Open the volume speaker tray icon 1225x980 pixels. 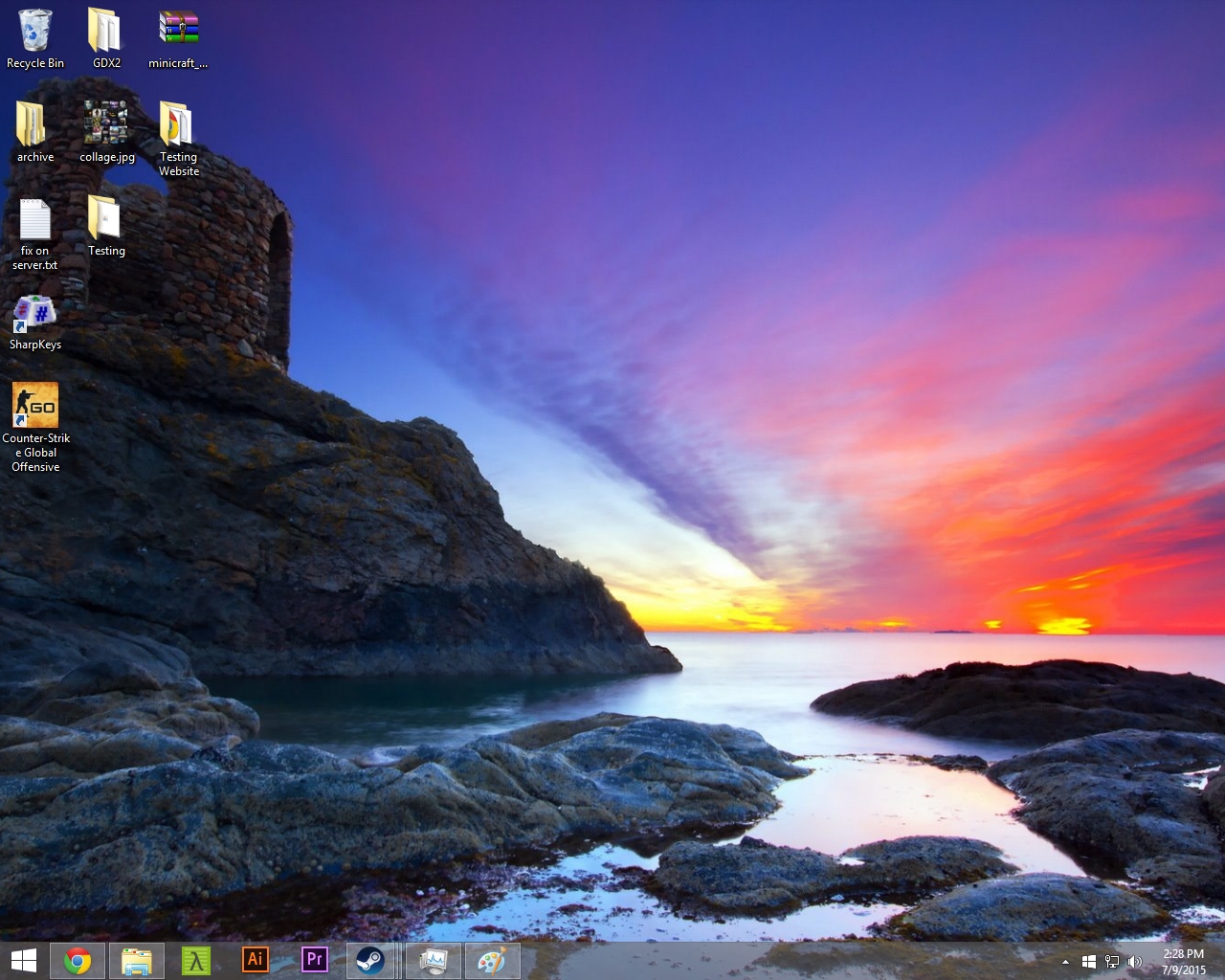(x=1135, y=962)
